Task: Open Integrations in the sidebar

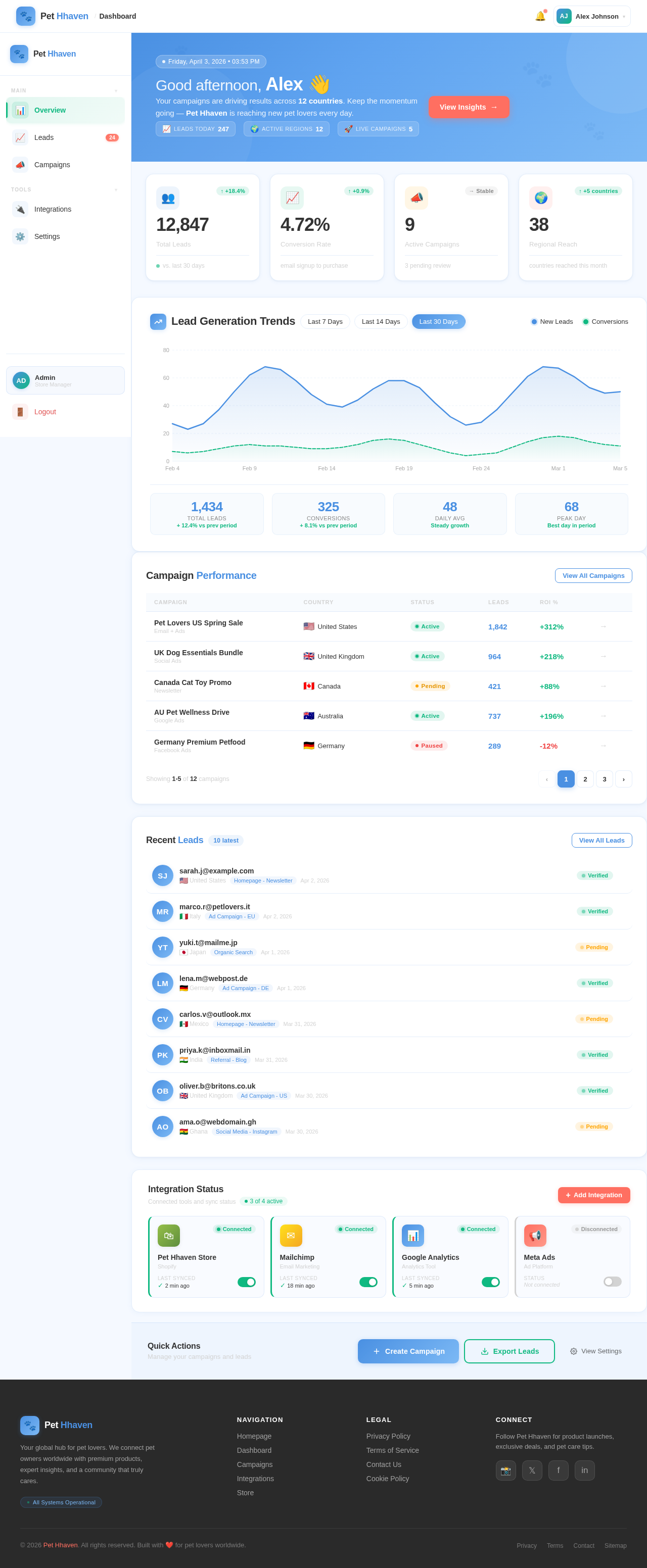Action: (x=65, y=210)
